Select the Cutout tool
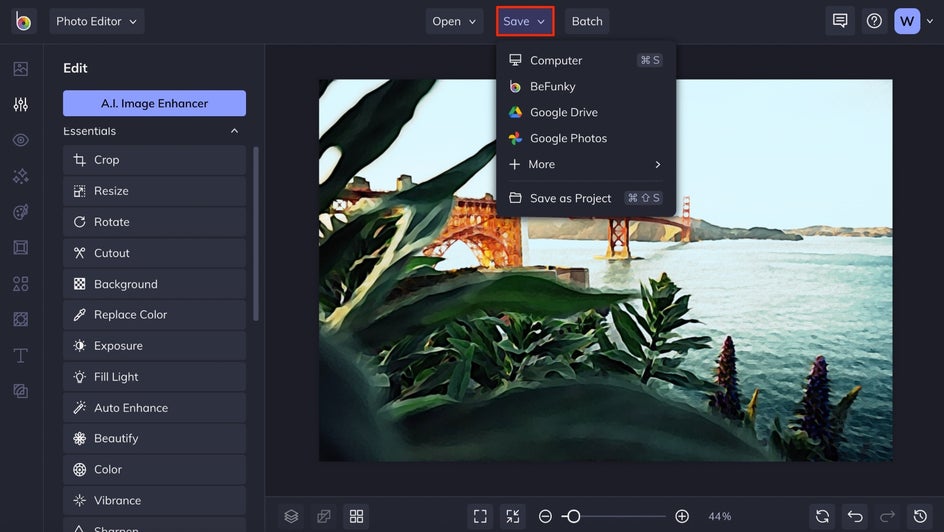Screen dimensions: 944x532 pyautogui.click(x=154, y=253)
